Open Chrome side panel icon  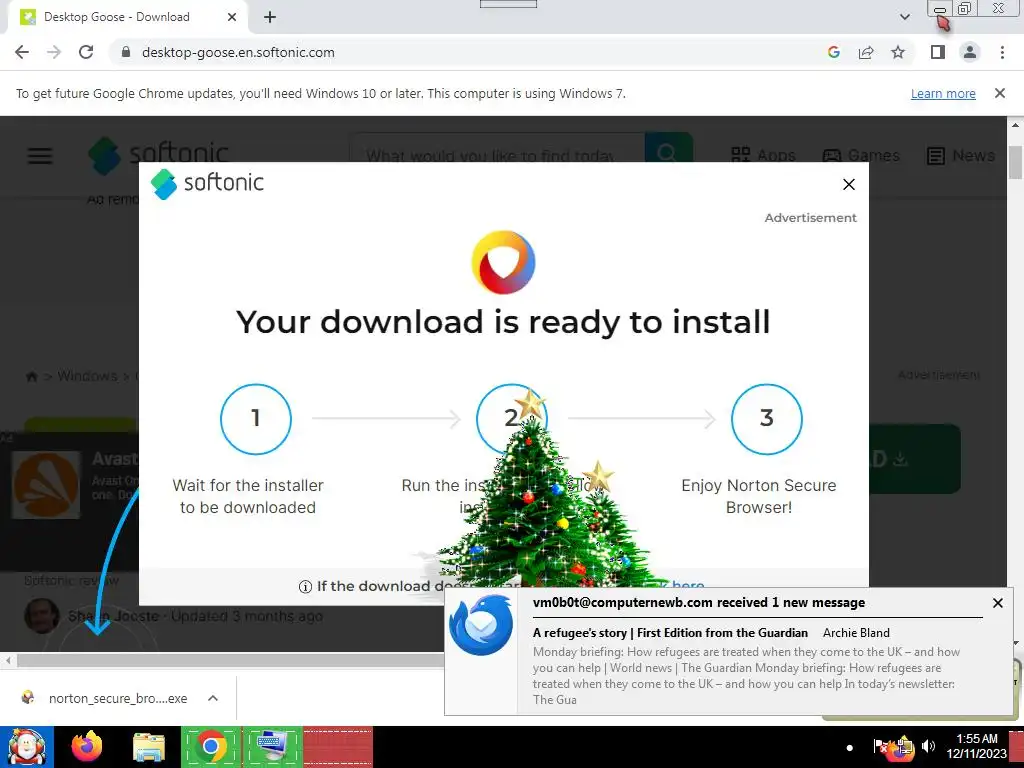pos(938,52)
